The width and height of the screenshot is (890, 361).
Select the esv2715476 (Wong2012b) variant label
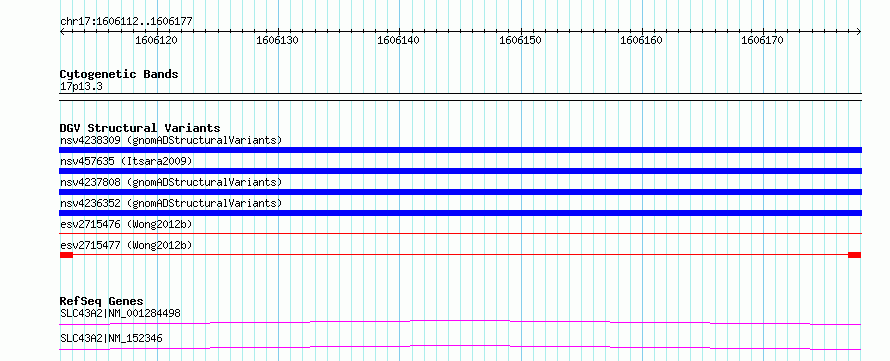coord(126,224)
